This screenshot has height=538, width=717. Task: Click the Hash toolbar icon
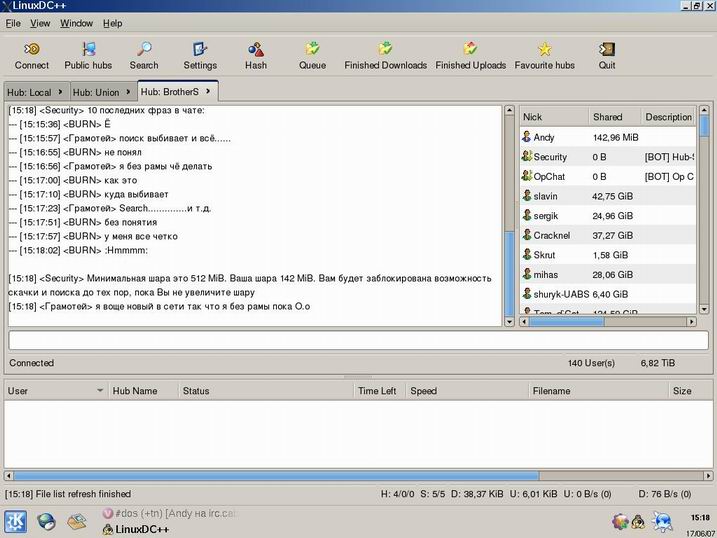(x=256, y=49)
